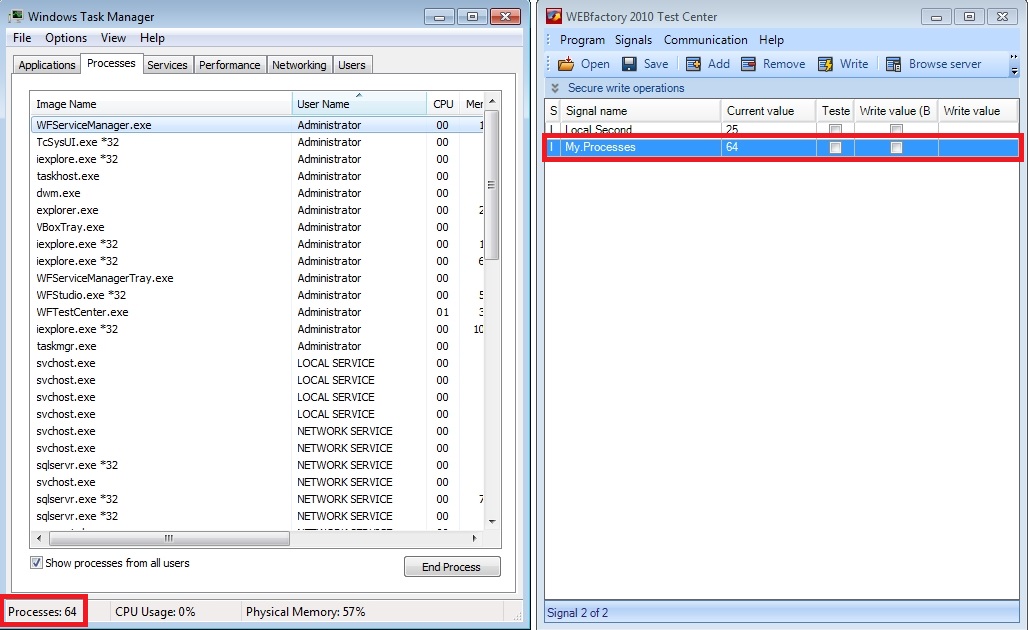Click the process list scroll down arrow
Viewport: 1028px width, 630px height.
[491, 522]
